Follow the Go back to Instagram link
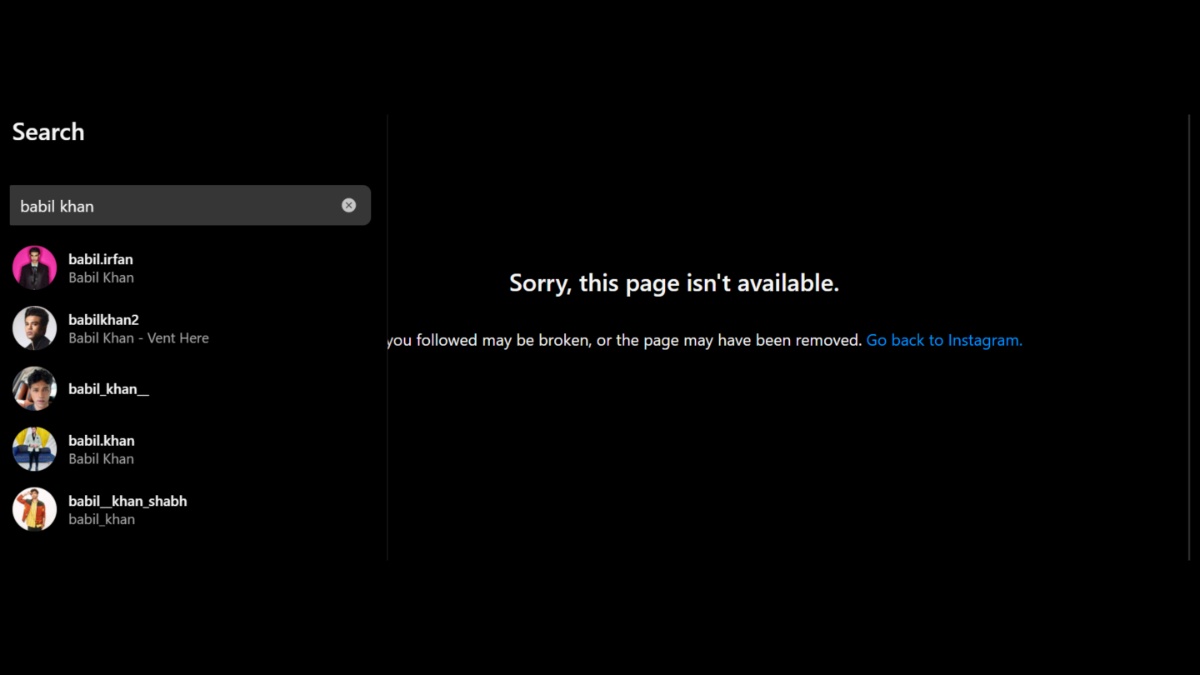1200x675 pixels. pyautogui.click(x=944, y=340)
